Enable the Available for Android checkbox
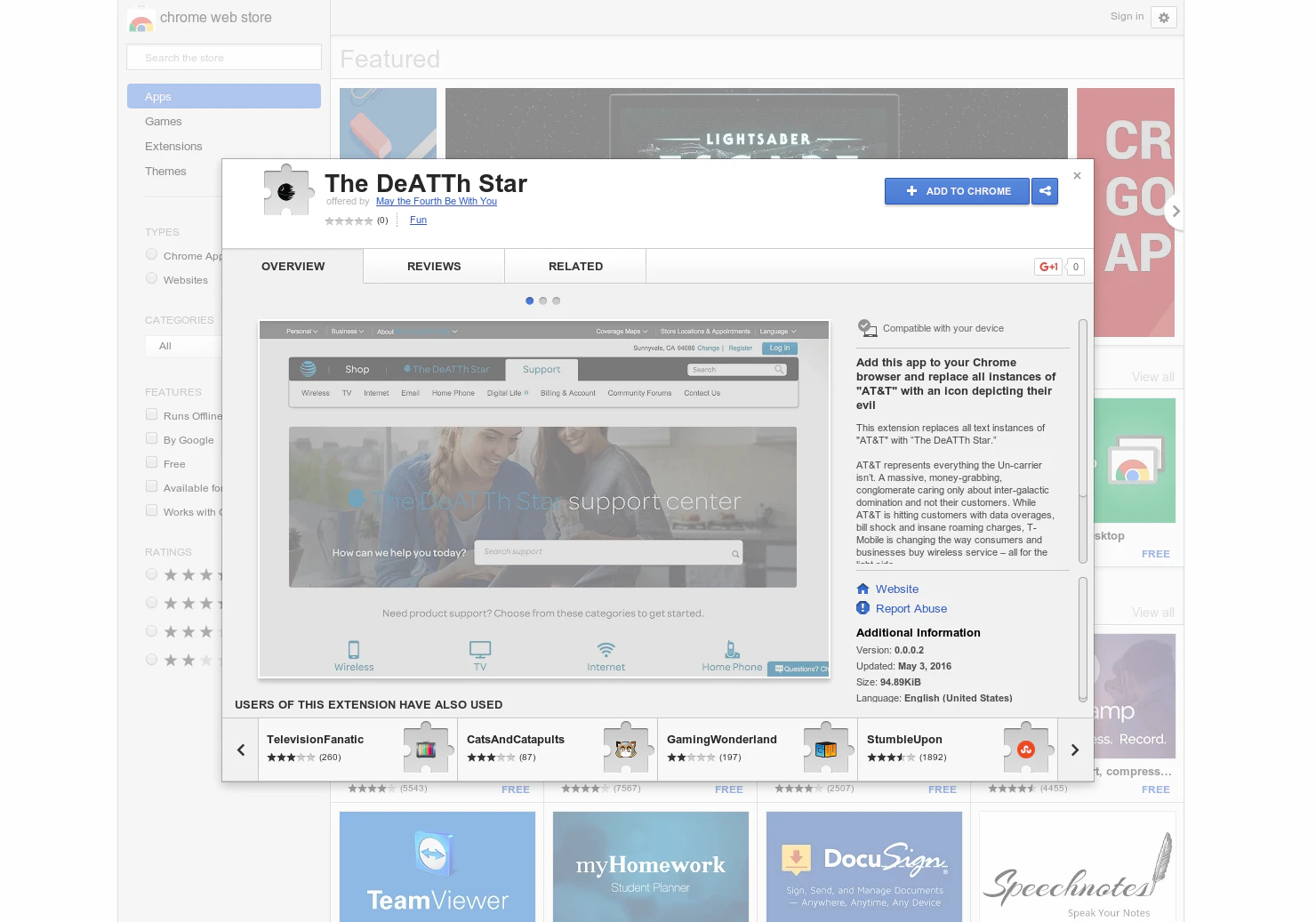The width and height of the screenshot is (1316, 922). pos(151,487)
